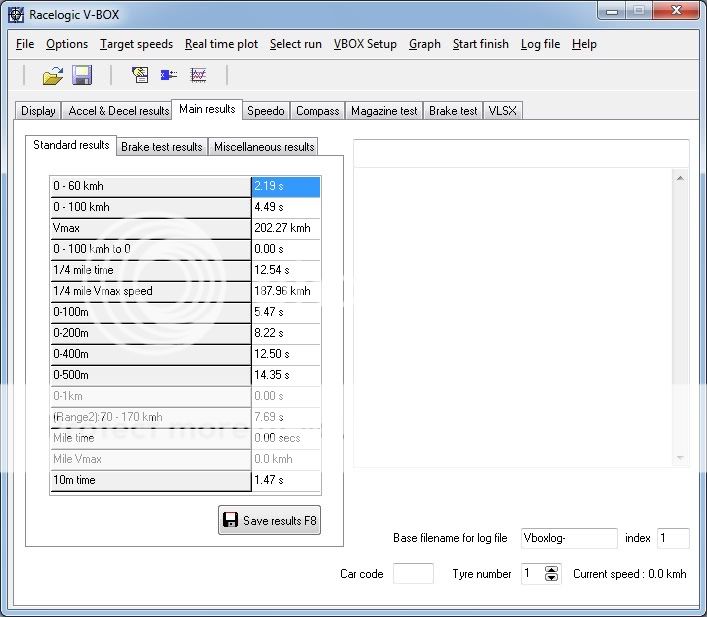Switch to Accel & Decel results tab
Image resolution: width=707 pixels, height=617 pixels.
coord(119,111)
